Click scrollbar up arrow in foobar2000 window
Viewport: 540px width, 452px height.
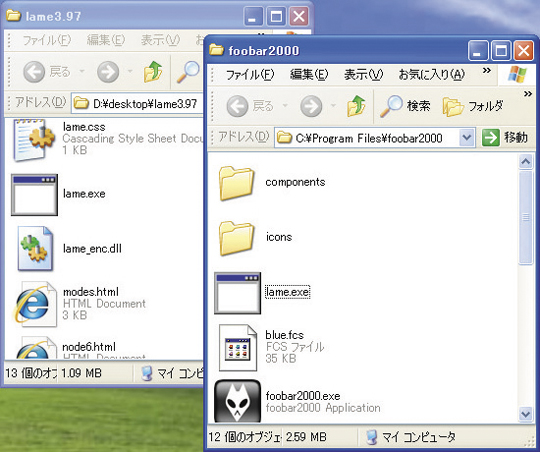(x=526, y=162)
